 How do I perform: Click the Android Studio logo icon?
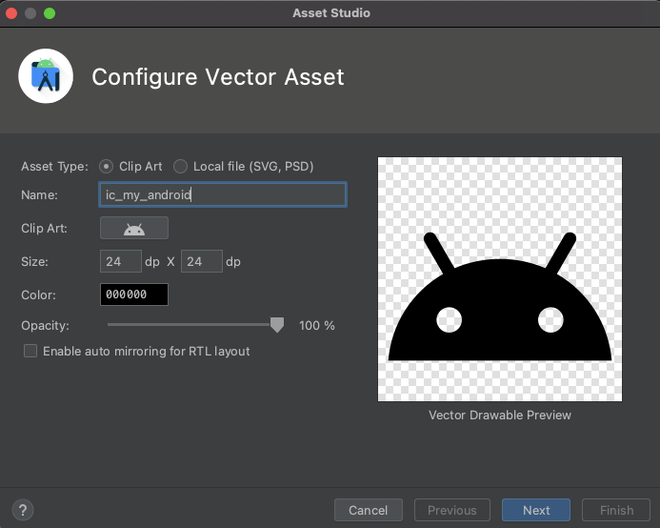point(46,76)
